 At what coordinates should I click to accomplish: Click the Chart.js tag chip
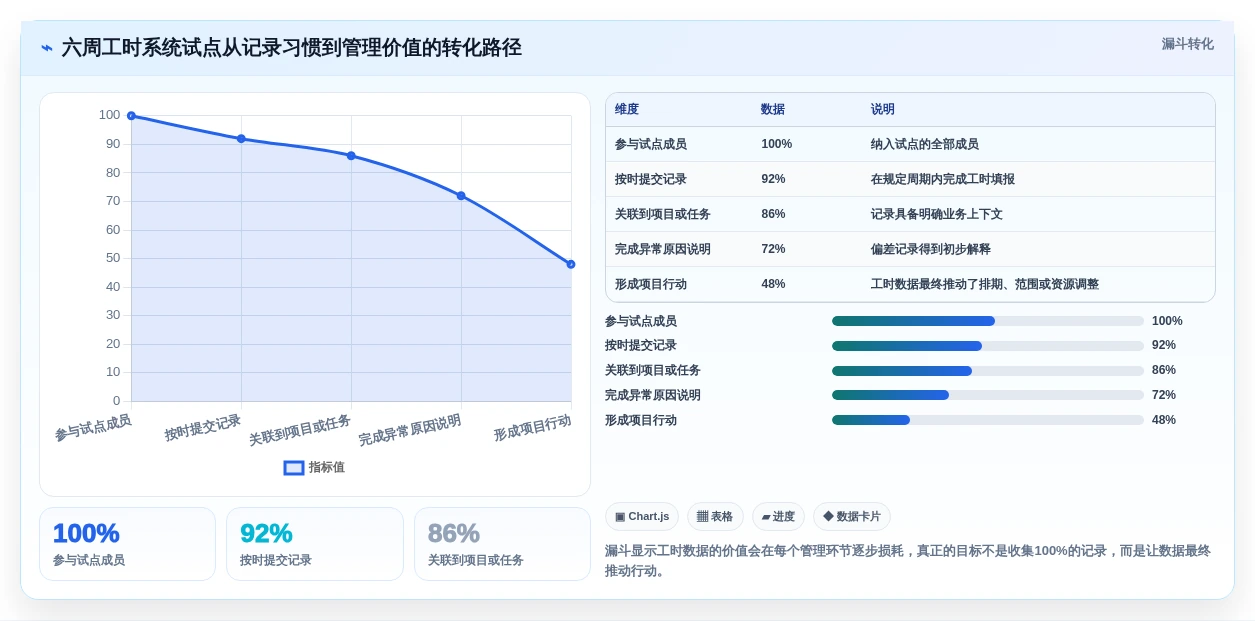click(x=642, y=516)
